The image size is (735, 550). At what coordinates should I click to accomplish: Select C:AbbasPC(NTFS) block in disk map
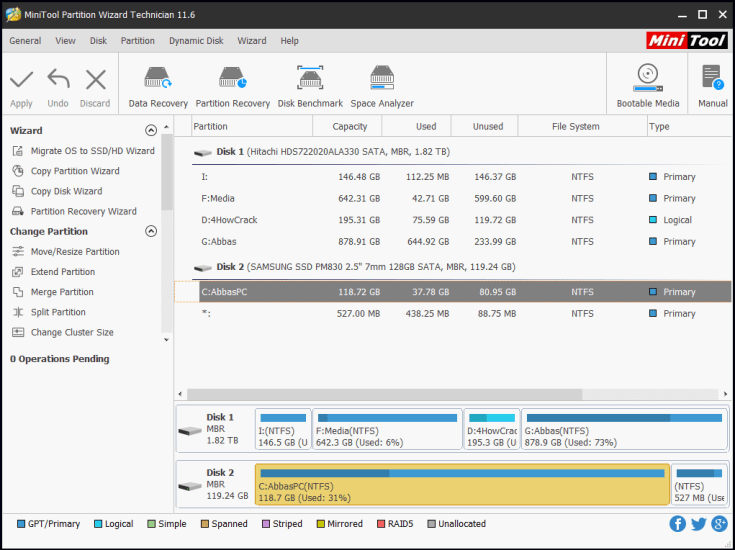462,485
